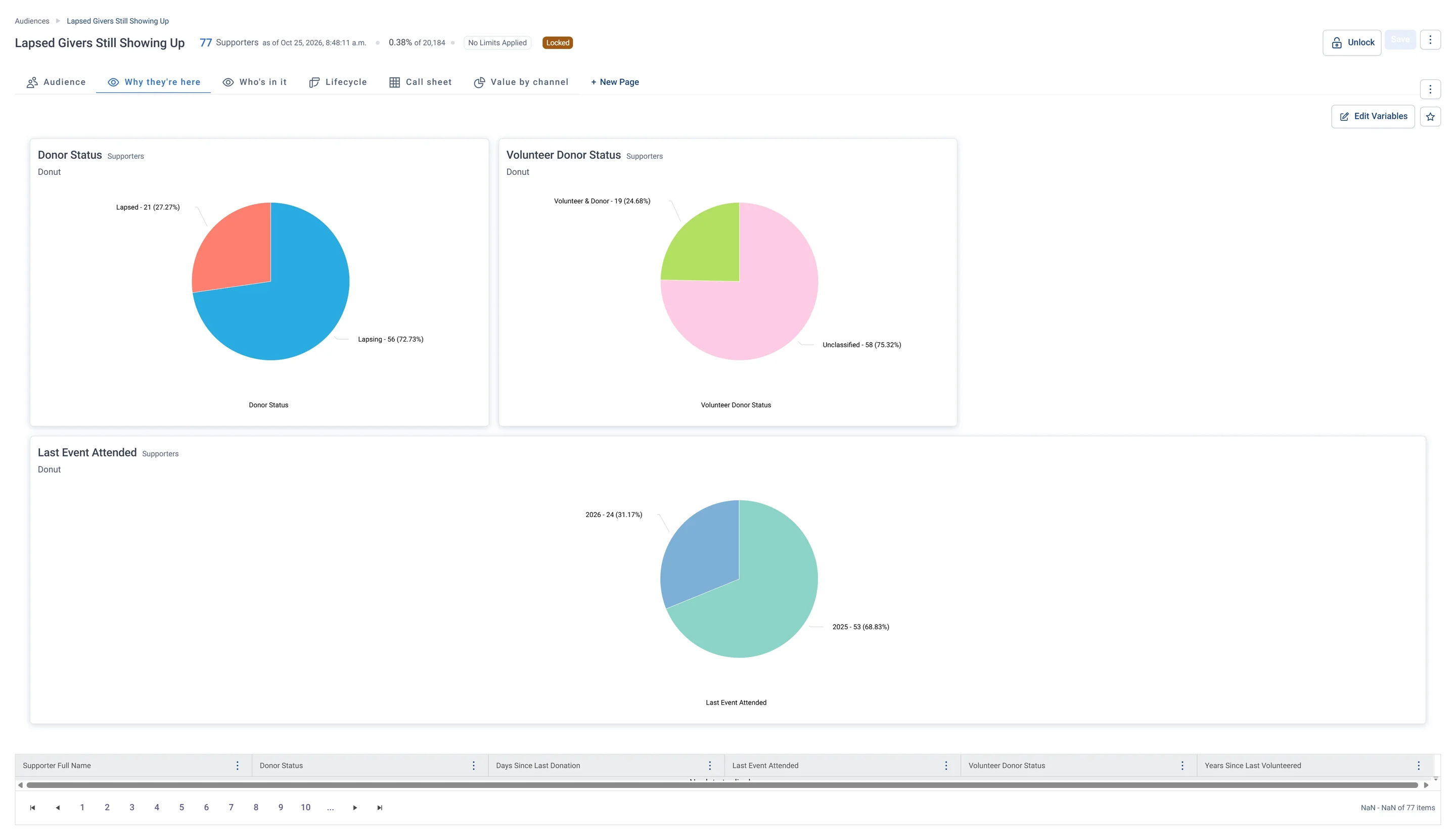
Task: Sort by Days Since Last Donation header
Action: pyautogui.click(x=538, y=765)
